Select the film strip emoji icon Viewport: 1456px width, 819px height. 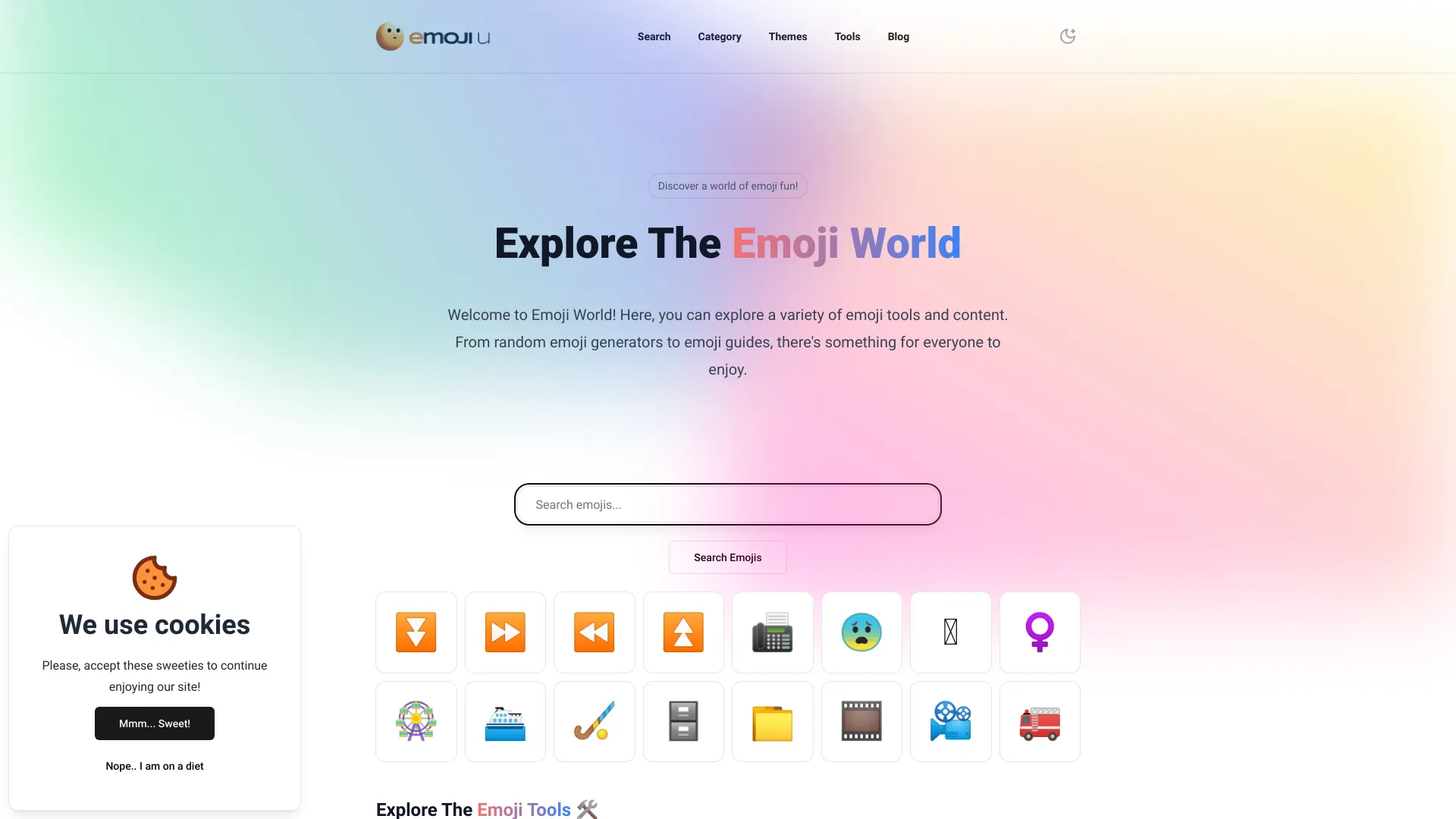861,721
